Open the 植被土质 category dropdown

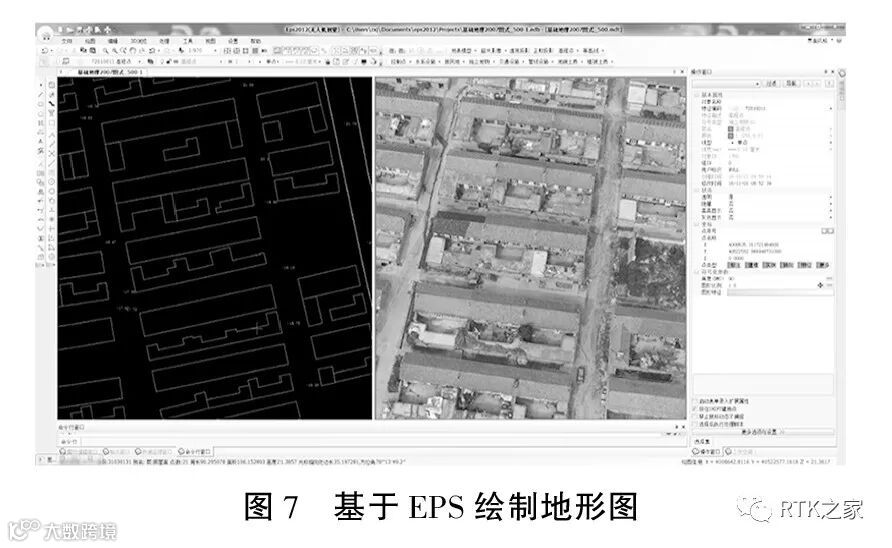[x=600, y=61]
